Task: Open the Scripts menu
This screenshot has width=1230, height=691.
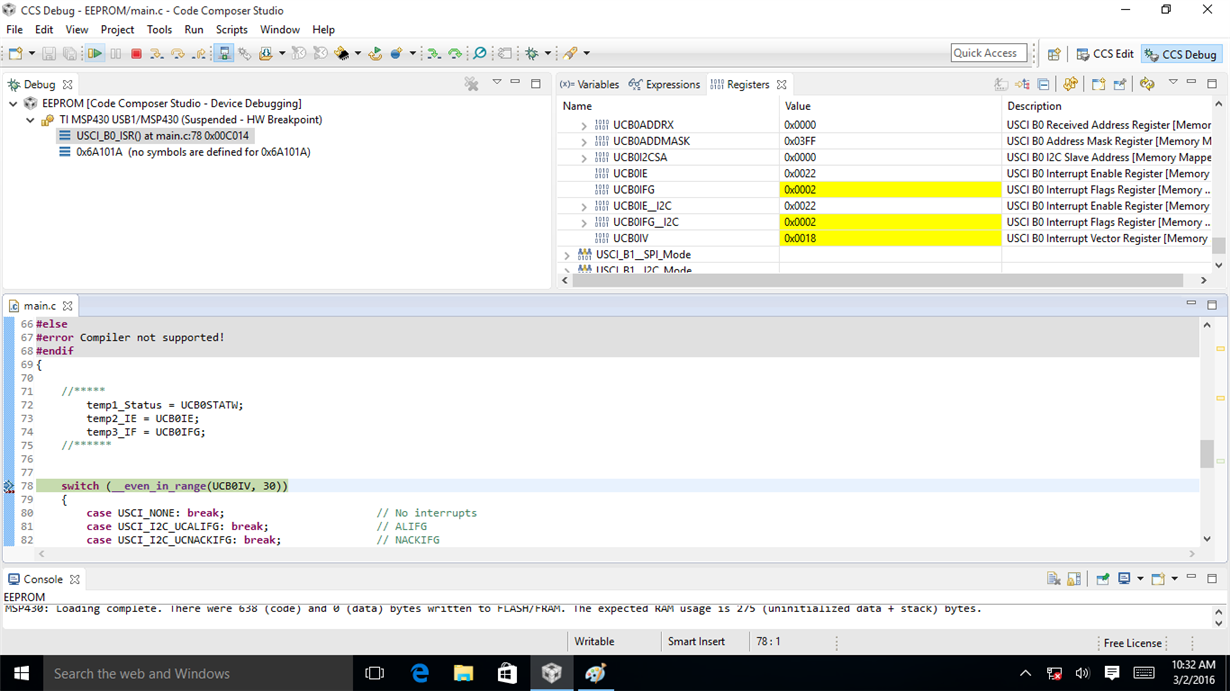Action: [x=231, y=29]
